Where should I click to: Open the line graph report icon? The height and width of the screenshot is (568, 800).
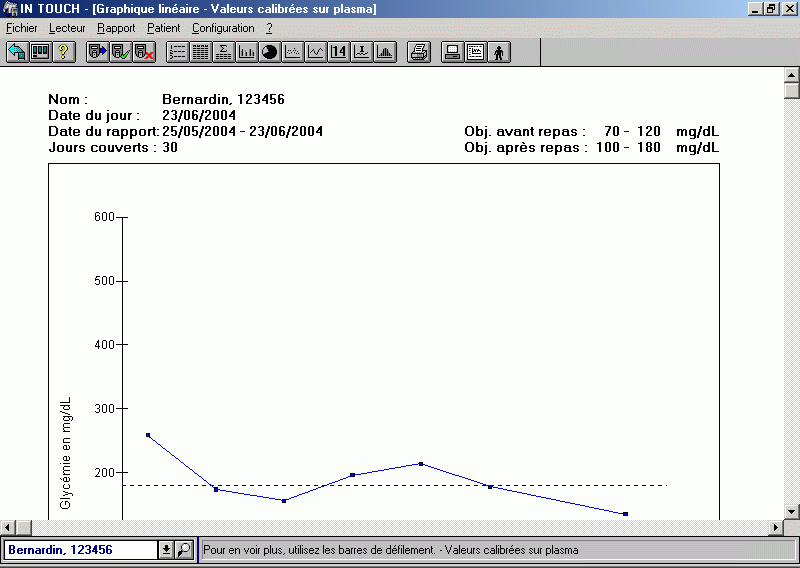point(316,52)
